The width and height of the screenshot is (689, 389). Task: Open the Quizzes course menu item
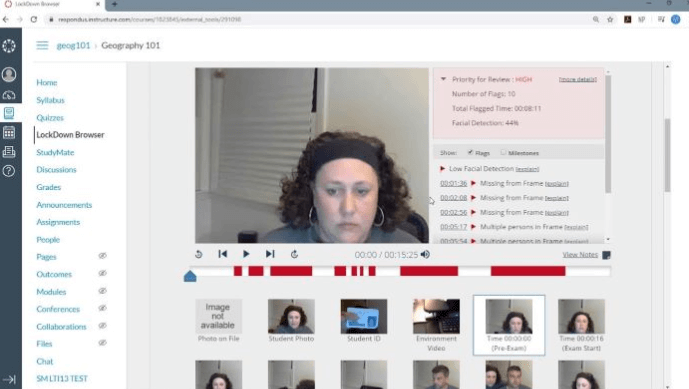click(50, 118)
